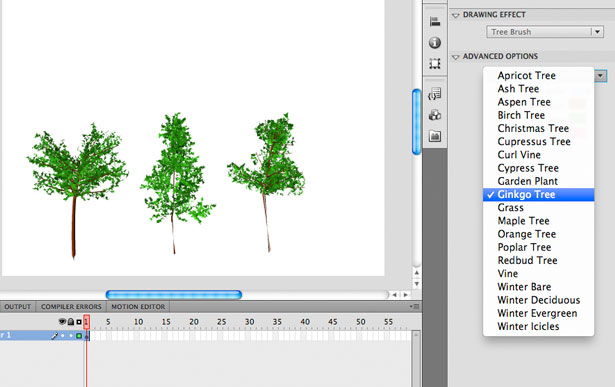Select Aspen Tree from the list

click(x=539, y=102)
